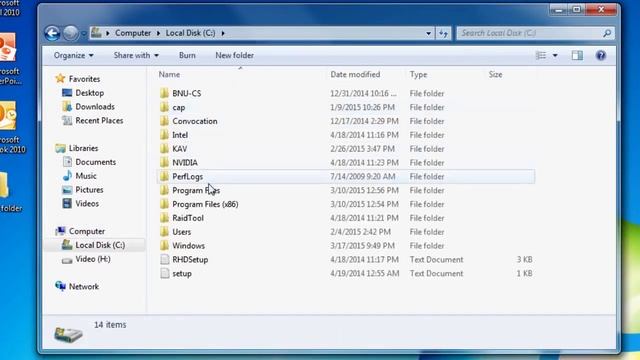Select Local Disk (C:) in address bar path
Viewport: 640px width, 360px height.
pyautogui.click(x=190, y=33)
